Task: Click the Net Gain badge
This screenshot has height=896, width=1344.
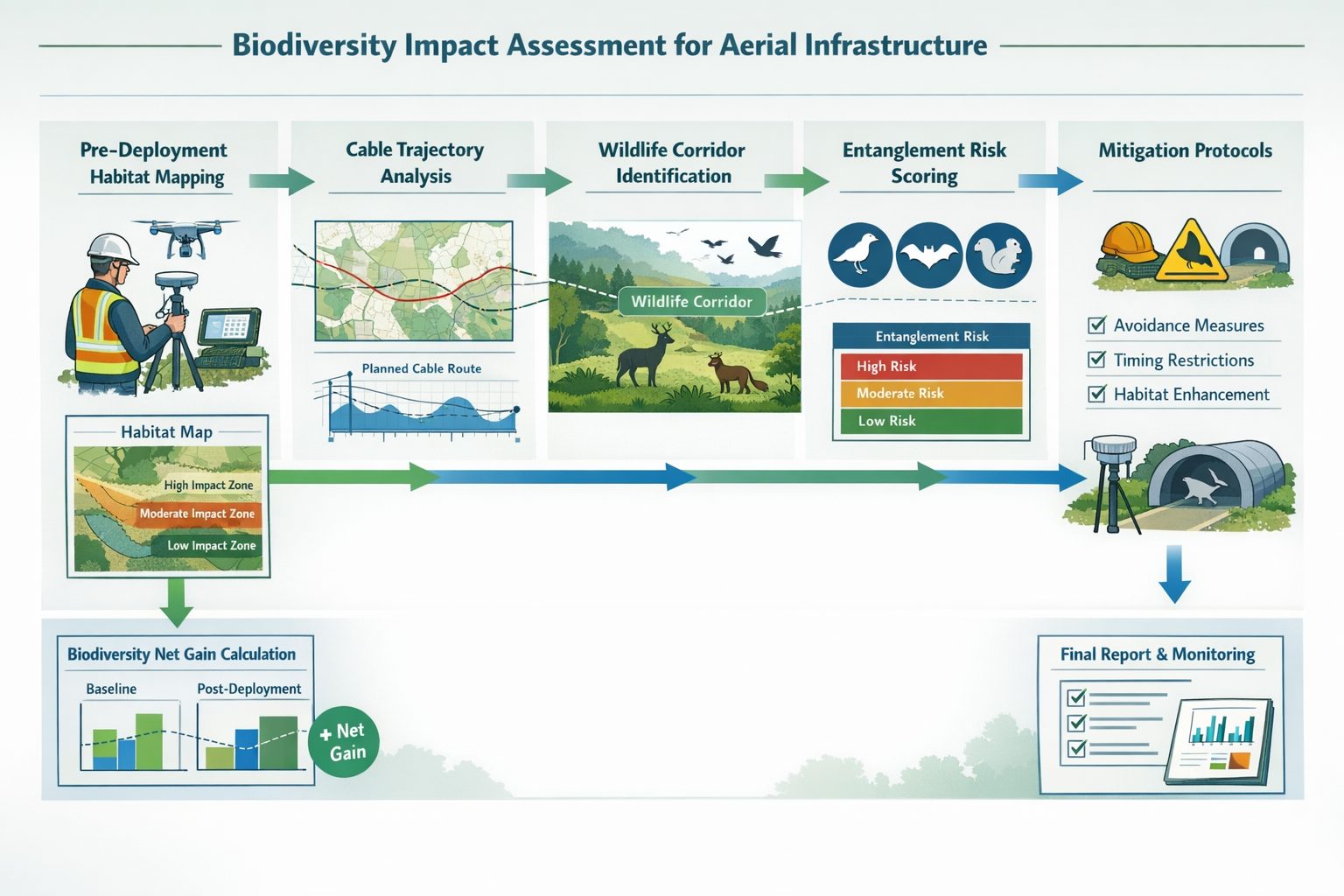Action: click(x=345, y=740)
